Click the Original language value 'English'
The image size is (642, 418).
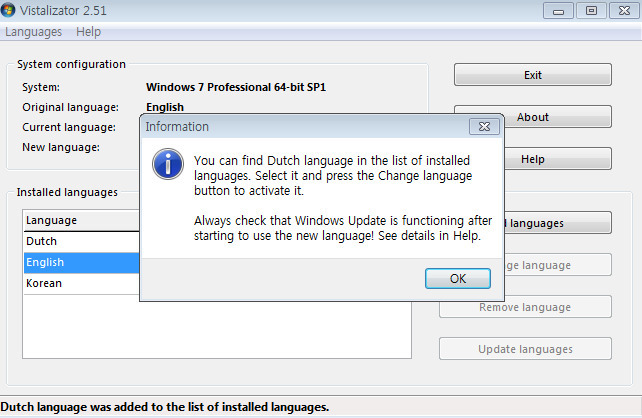[x=165, y=107]
